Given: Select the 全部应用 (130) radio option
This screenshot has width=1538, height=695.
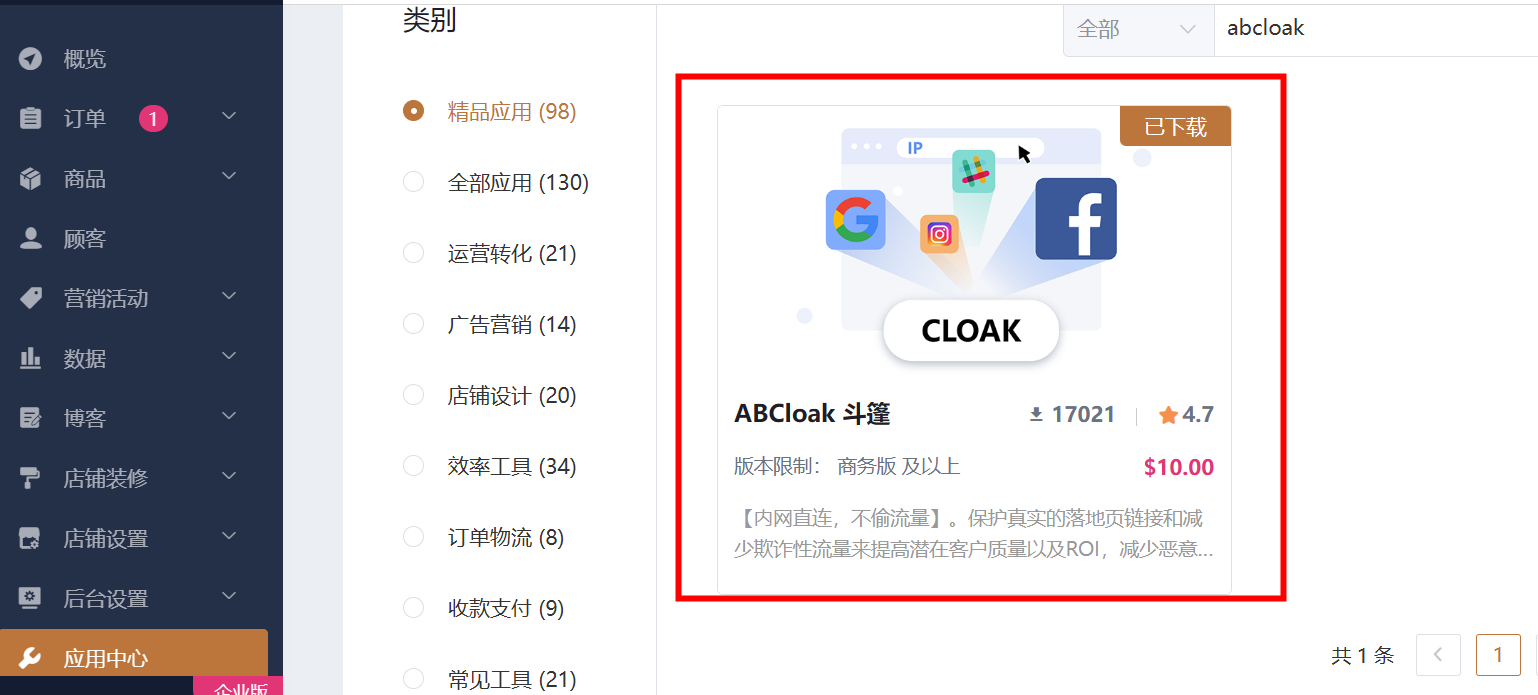Looking at the screenshot, I should [413, 182].
